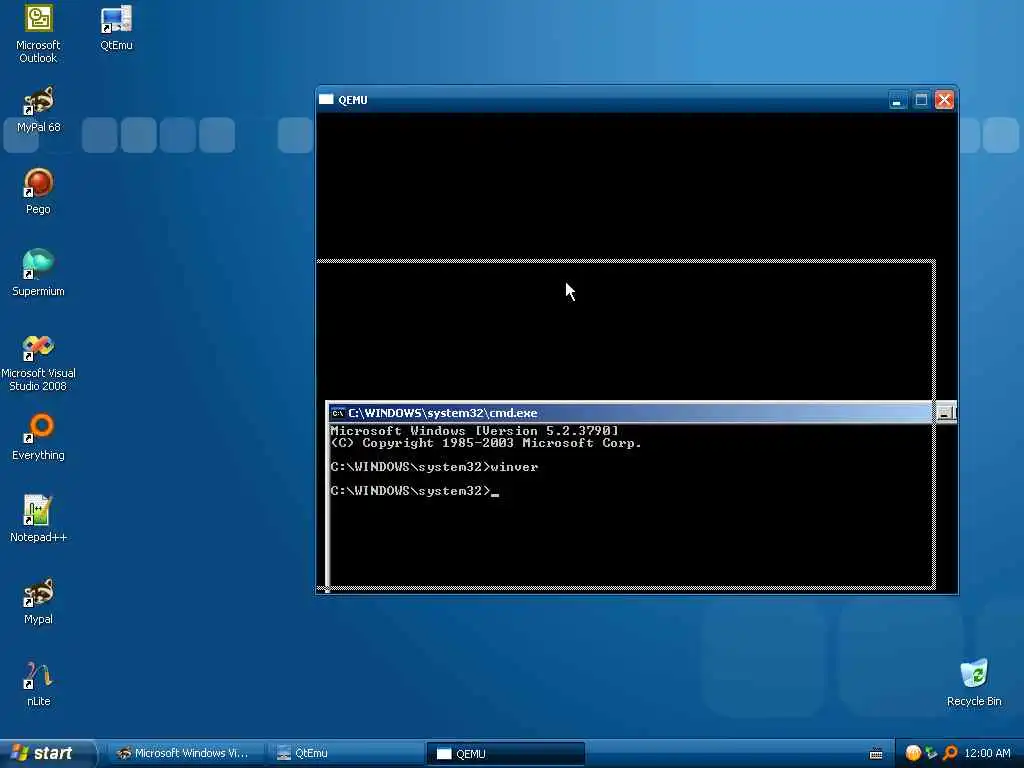The height and width of the screenshot is (768, 1024).
Task: Click the empty command prompt line with the cursor
Action: click(415, 491)
